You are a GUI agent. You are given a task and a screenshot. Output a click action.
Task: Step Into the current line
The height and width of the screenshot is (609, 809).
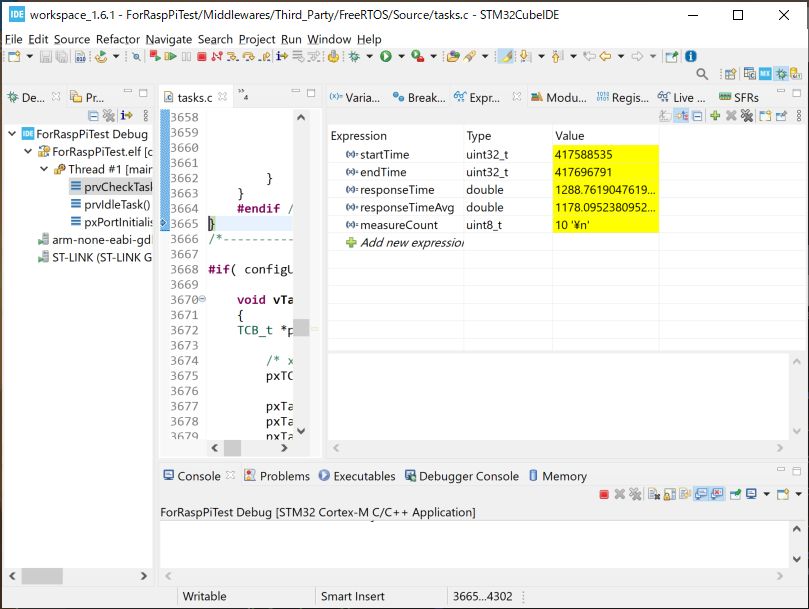[x=233, y=56]
